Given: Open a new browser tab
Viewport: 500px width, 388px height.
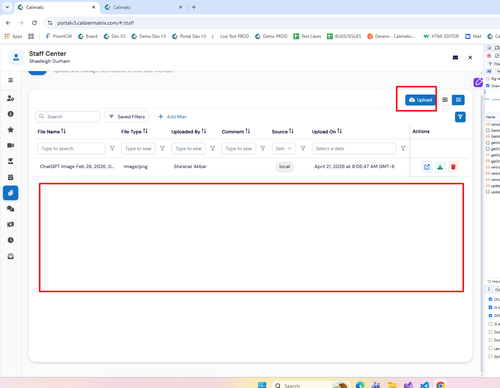Looking at the screenshot, I should (194, 7).
